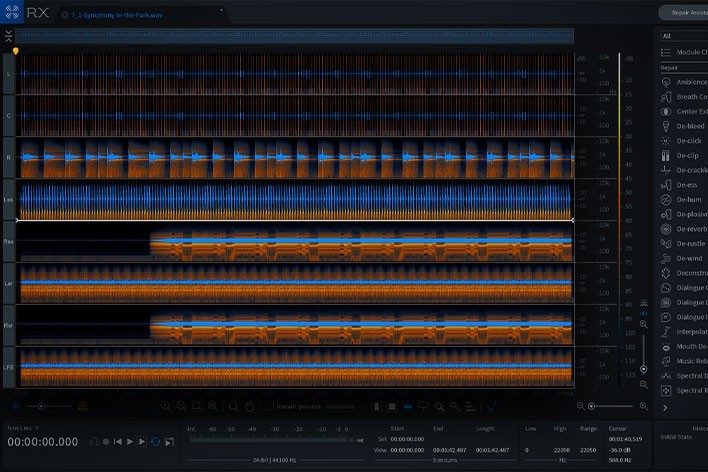Select the Magic Wand tool
This screenshot has height=472, width=708.
coord(455,407)
